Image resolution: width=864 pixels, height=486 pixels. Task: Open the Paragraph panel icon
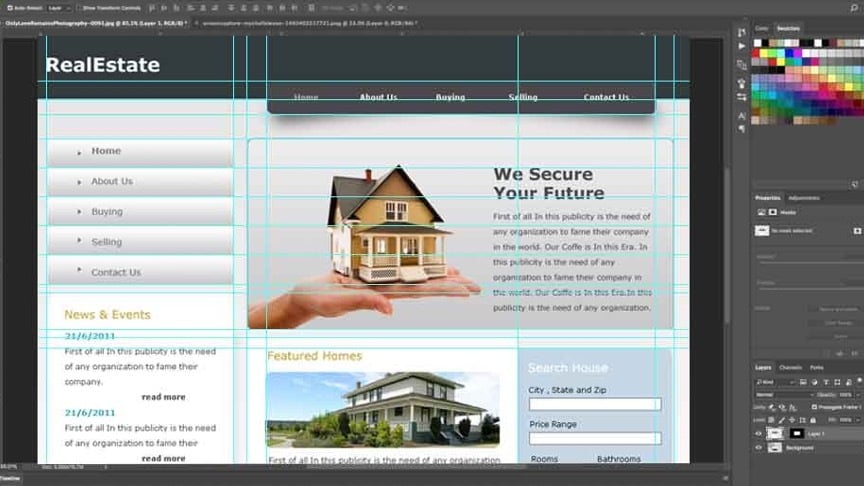[x=741, y=128]
